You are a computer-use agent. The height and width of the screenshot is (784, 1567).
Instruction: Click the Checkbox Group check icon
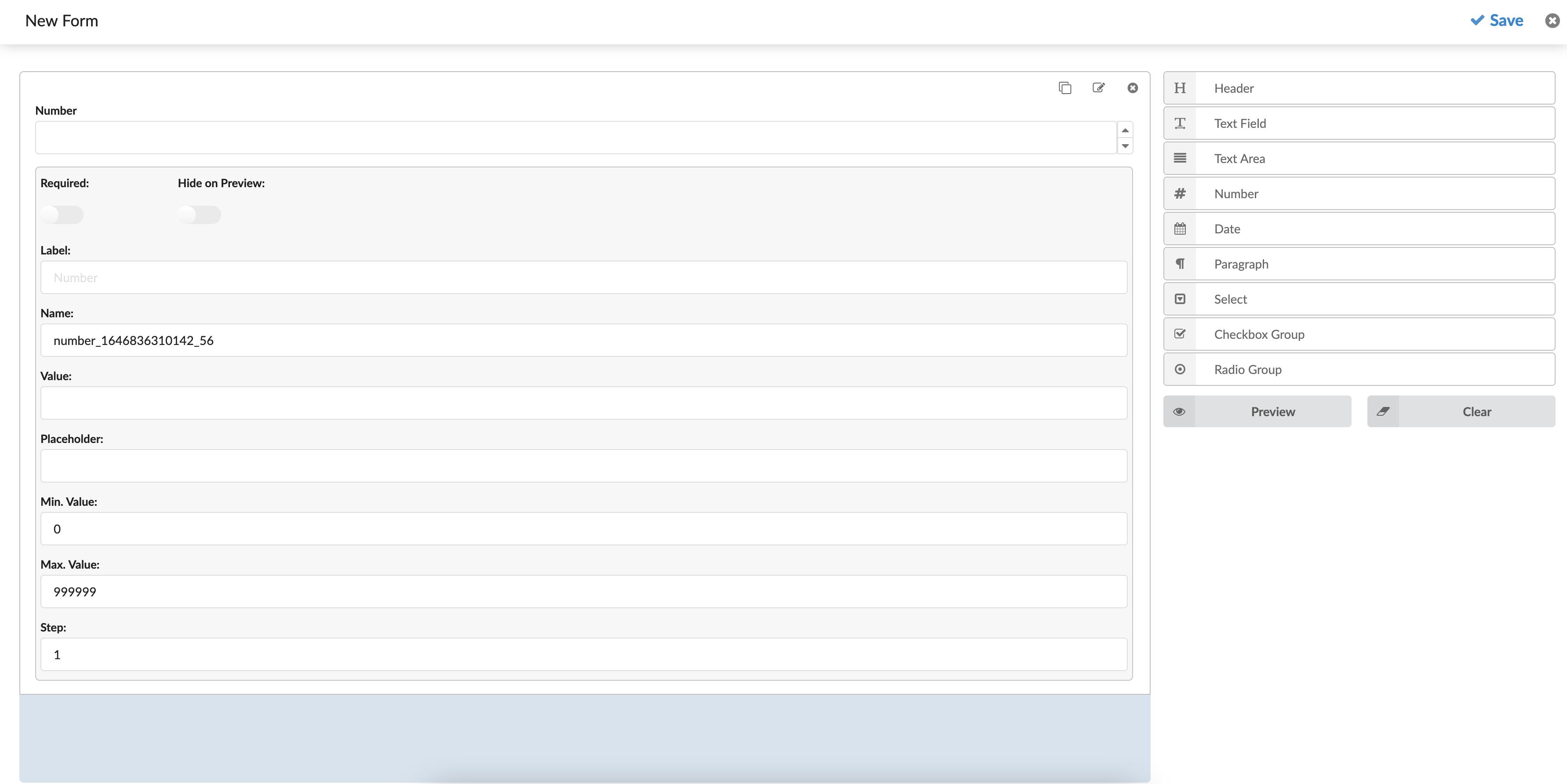(1180, 334)
